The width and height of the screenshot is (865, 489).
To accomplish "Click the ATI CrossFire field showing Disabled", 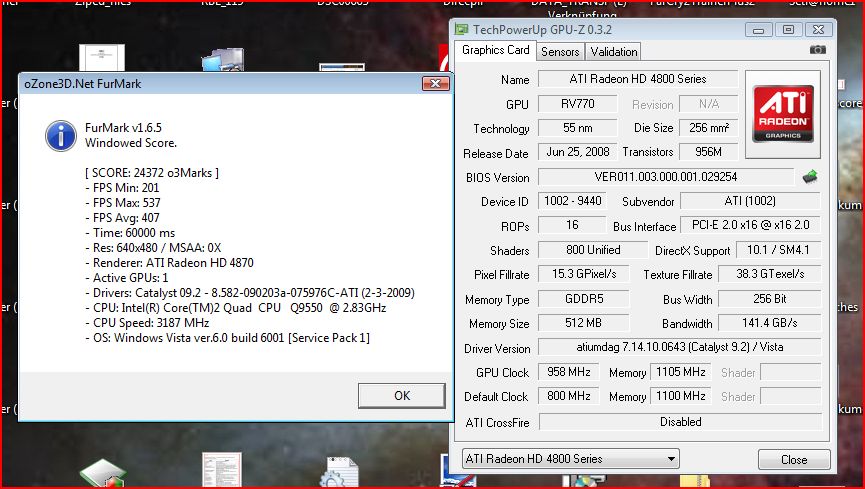I will [680, 422].
